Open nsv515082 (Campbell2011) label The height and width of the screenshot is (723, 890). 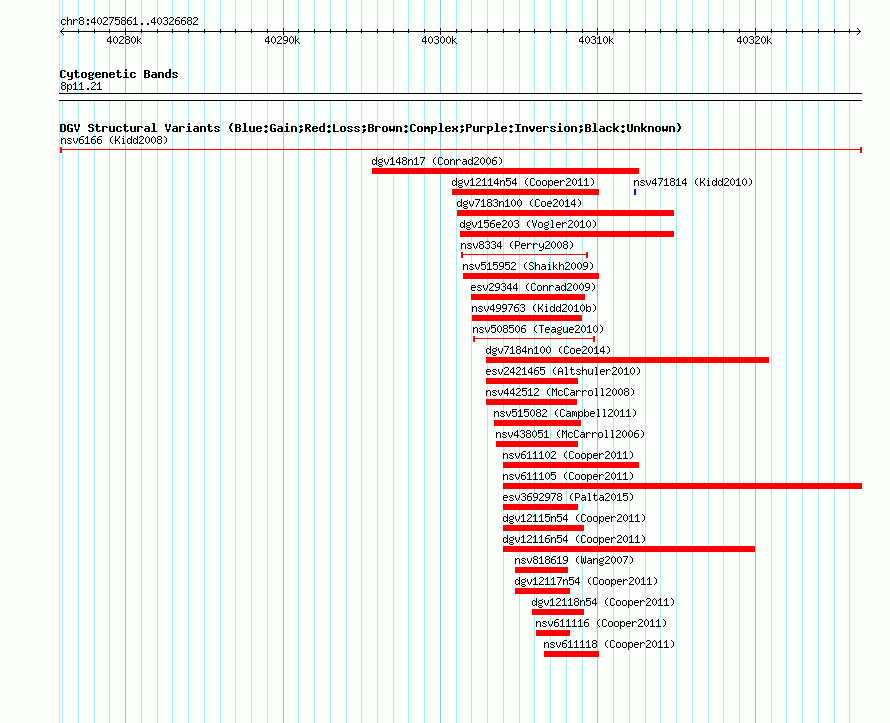point(565,413)
